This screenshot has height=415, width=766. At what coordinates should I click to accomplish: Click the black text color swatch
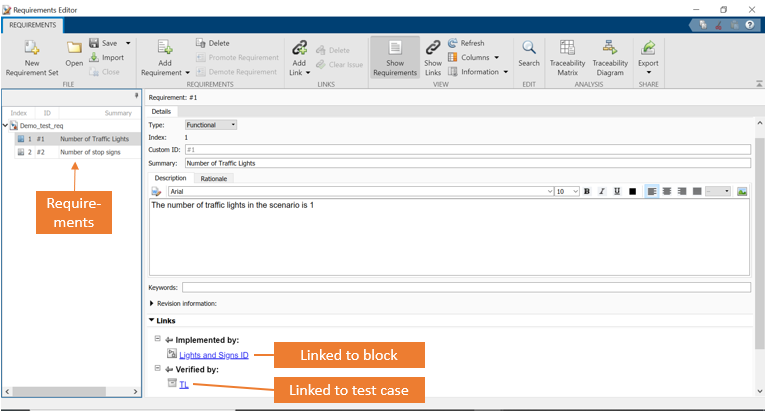pyautogui.click(x=633, y=191)
